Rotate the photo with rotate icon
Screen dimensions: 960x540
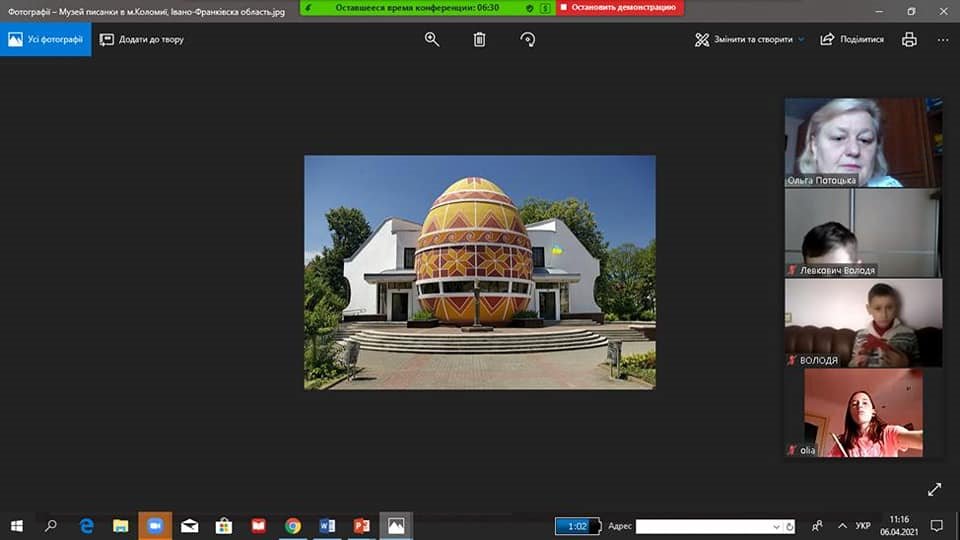(x=527, y=39)
